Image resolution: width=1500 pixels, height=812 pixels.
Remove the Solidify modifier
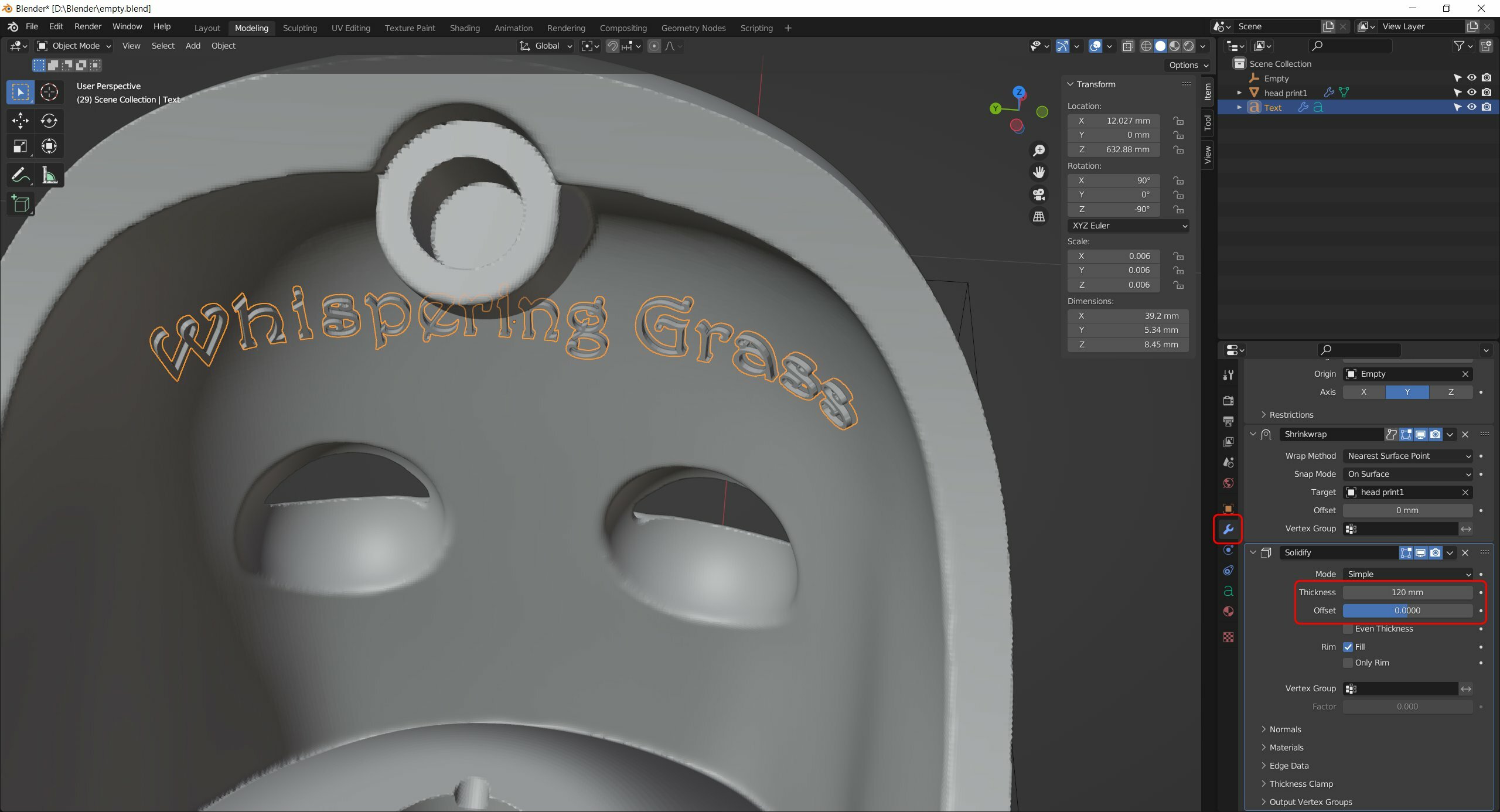click(1465, 552)
